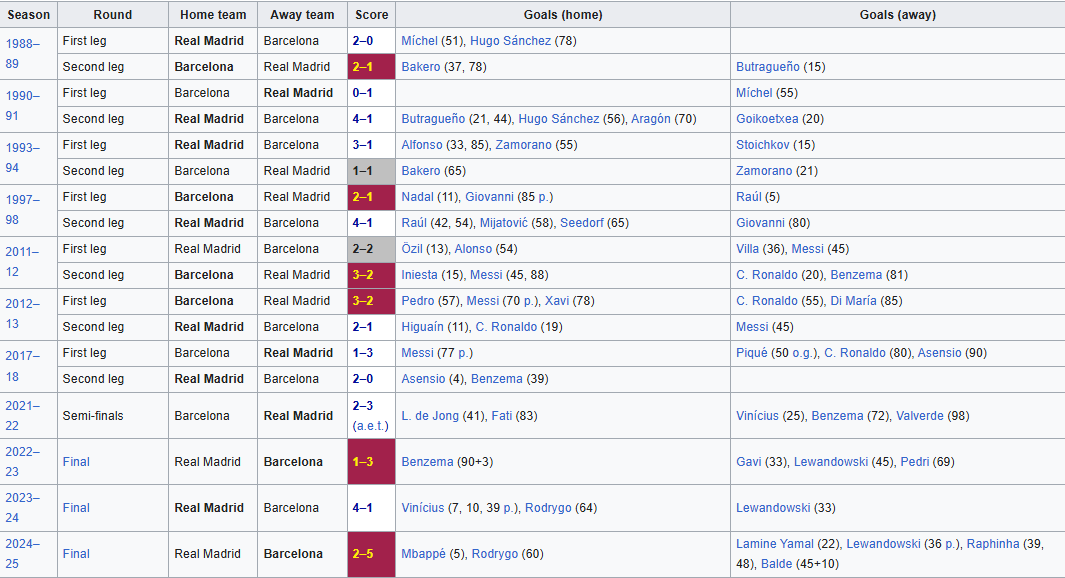Open the Di María player link

click(x=853, y=301)
